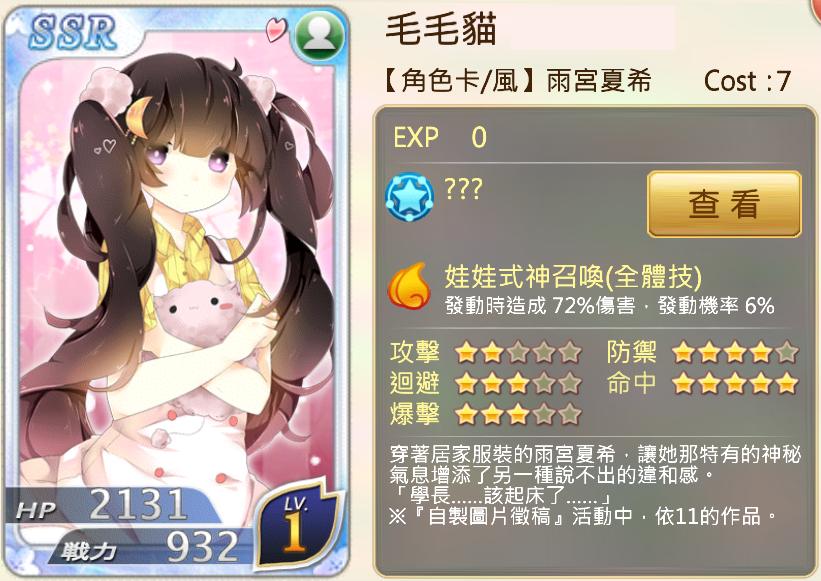Click the skill name 娃娃式神召喚(全體技)
This screenshot has height=581, width=821.
(x=573, y=276)
